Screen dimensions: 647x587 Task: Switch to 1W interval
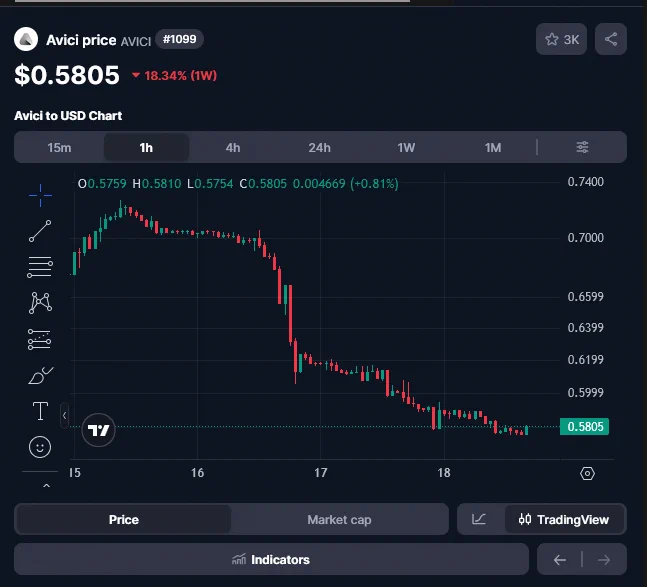pyautogui.click(x=406, y=147)
